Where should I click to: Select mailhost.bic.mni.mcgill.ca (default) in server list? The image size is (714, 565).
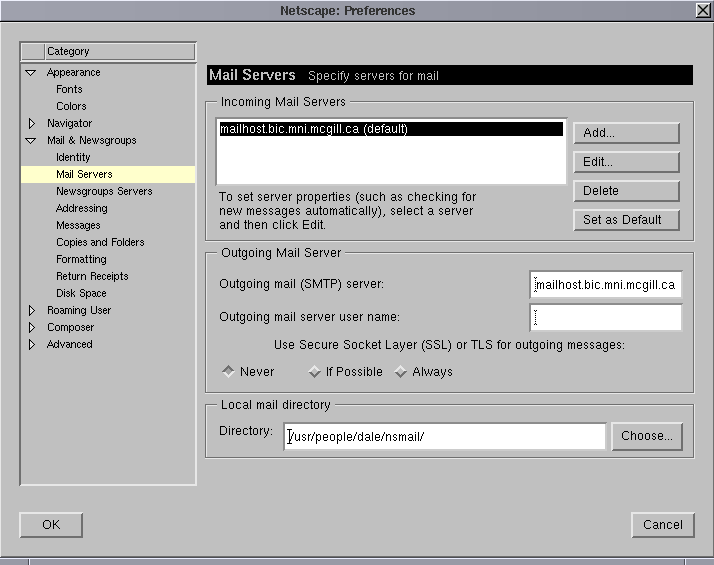tap(391, 129)
